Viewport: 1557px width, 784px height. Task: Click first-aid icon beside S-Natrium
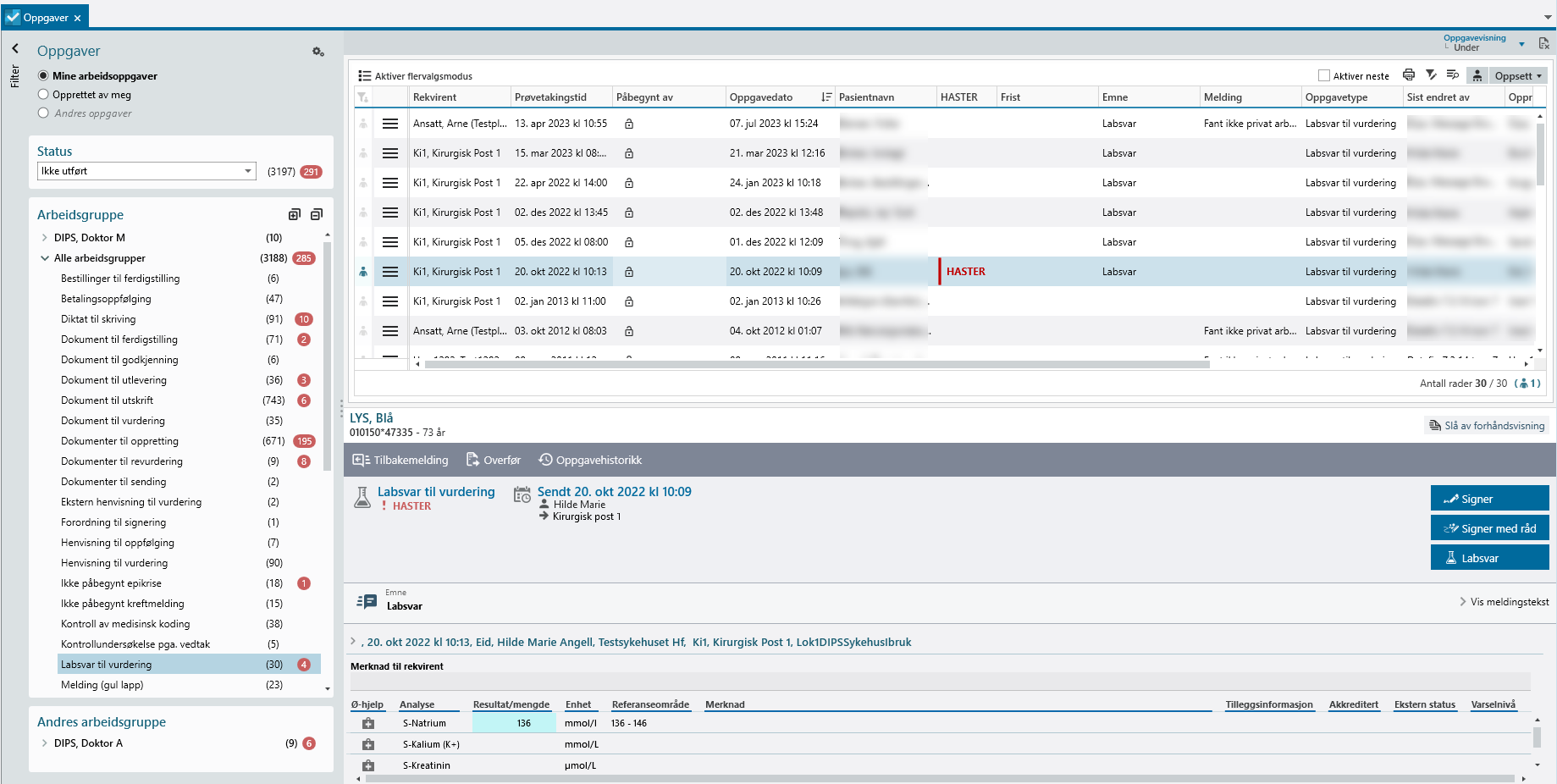(x=368, y=724)
